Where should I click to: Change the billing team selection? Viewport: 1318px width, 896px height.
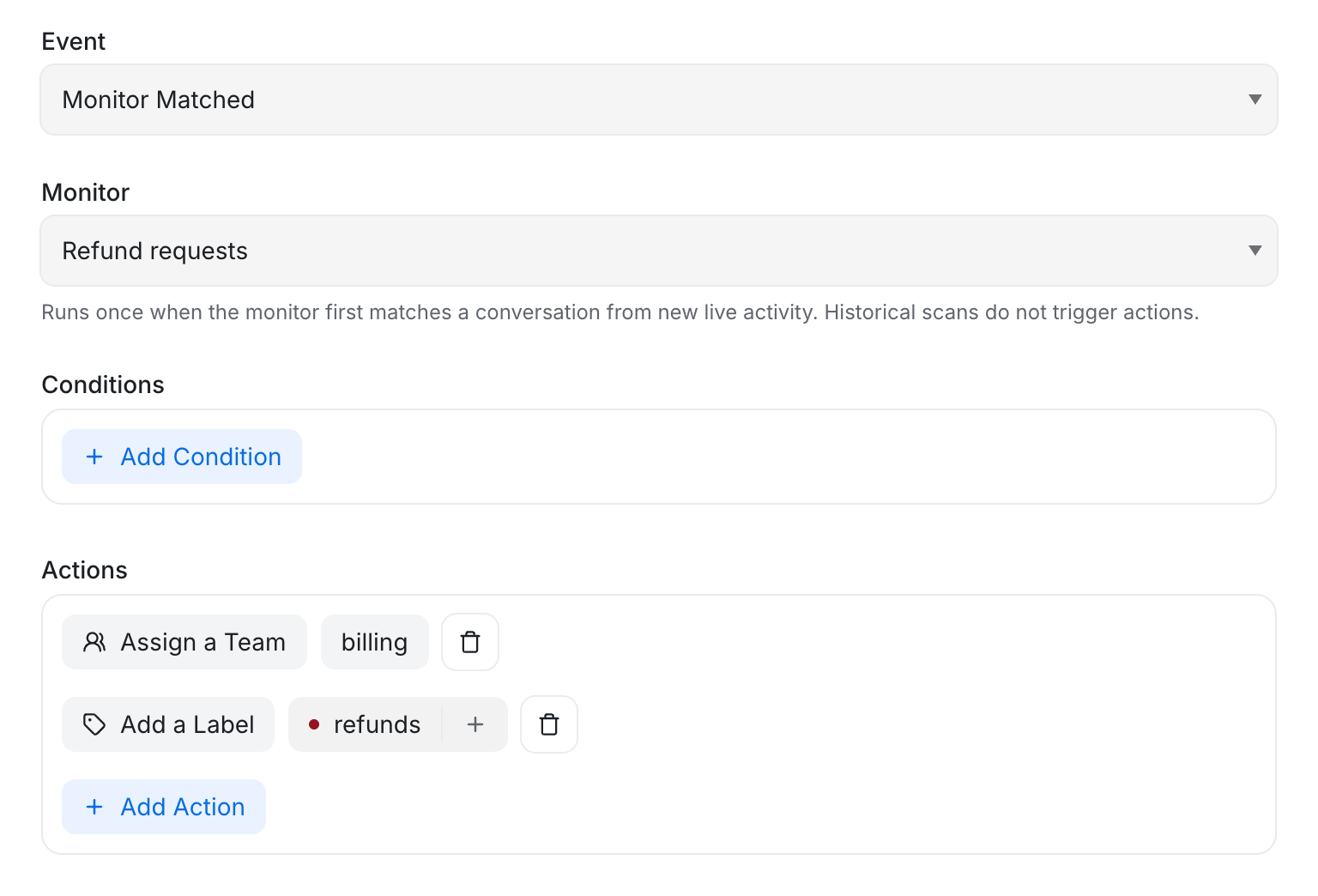coord(374,642)
